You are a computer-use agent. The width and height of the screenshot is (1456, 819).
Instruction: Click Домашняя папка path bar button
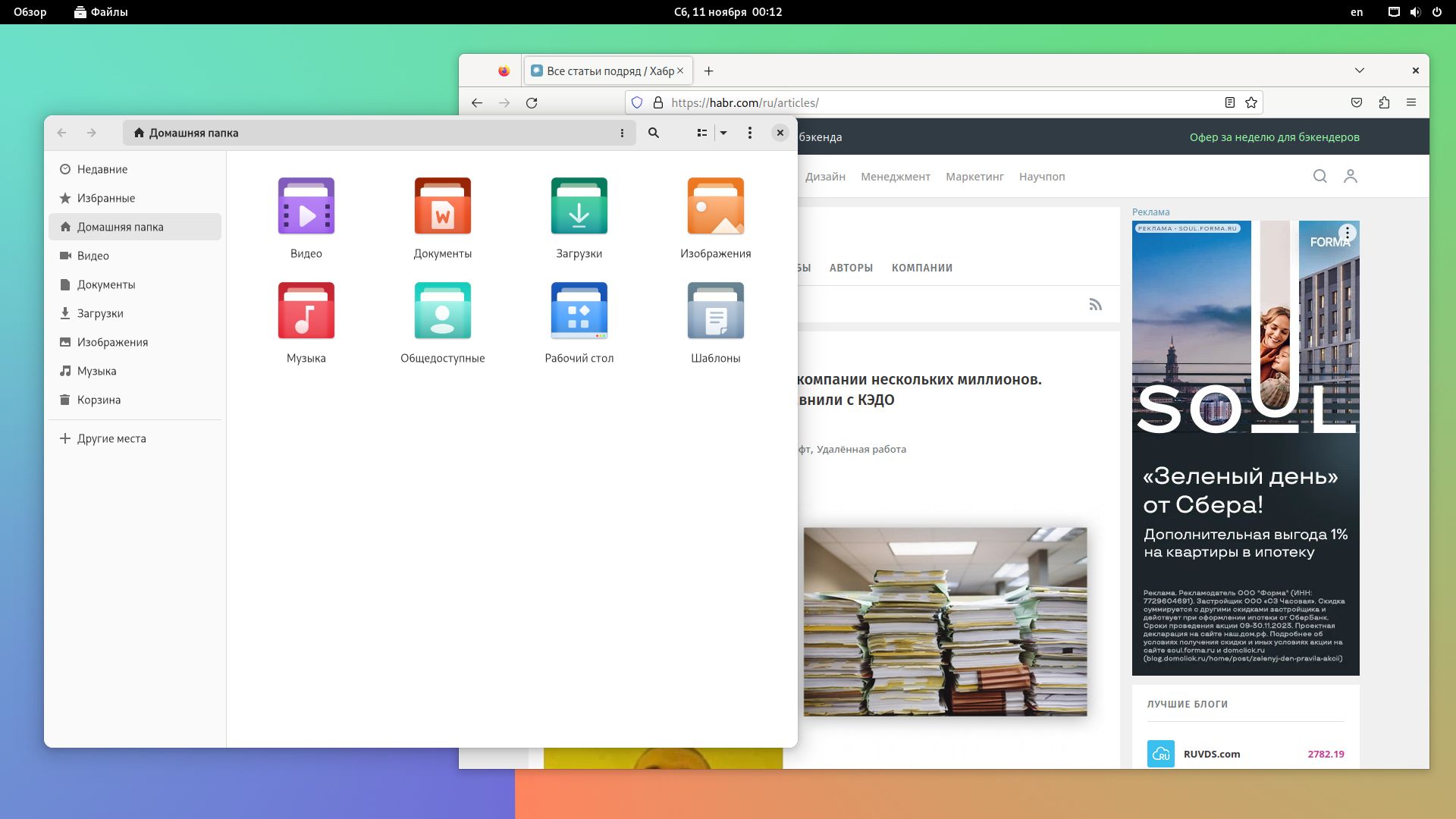pyautogui.click(x=186, y=133)
